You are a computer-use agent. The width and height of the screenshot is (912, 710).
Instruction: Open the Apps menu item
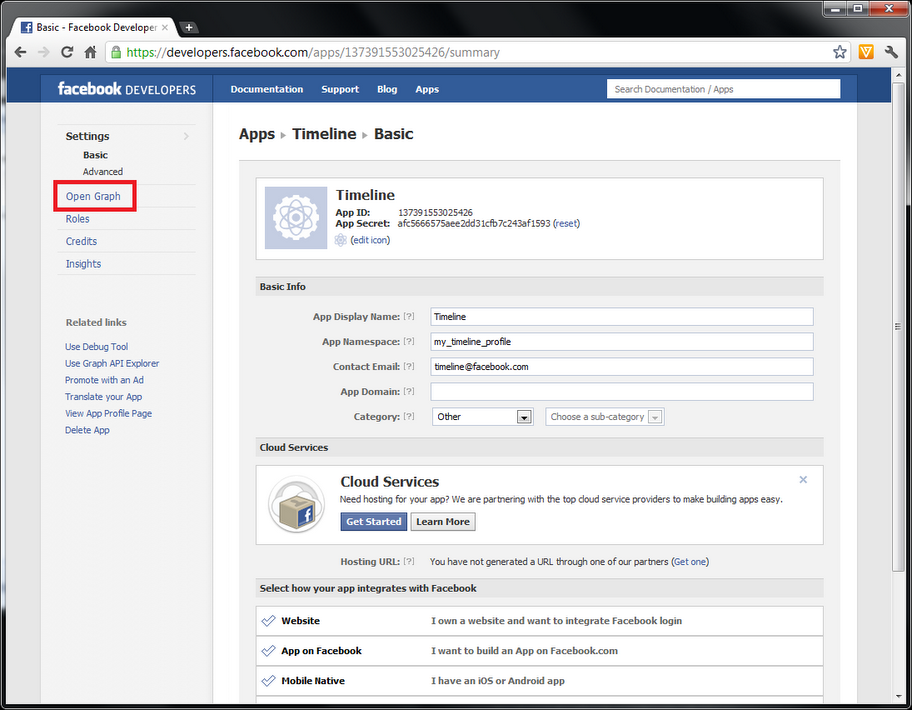[x=427, y=89]
